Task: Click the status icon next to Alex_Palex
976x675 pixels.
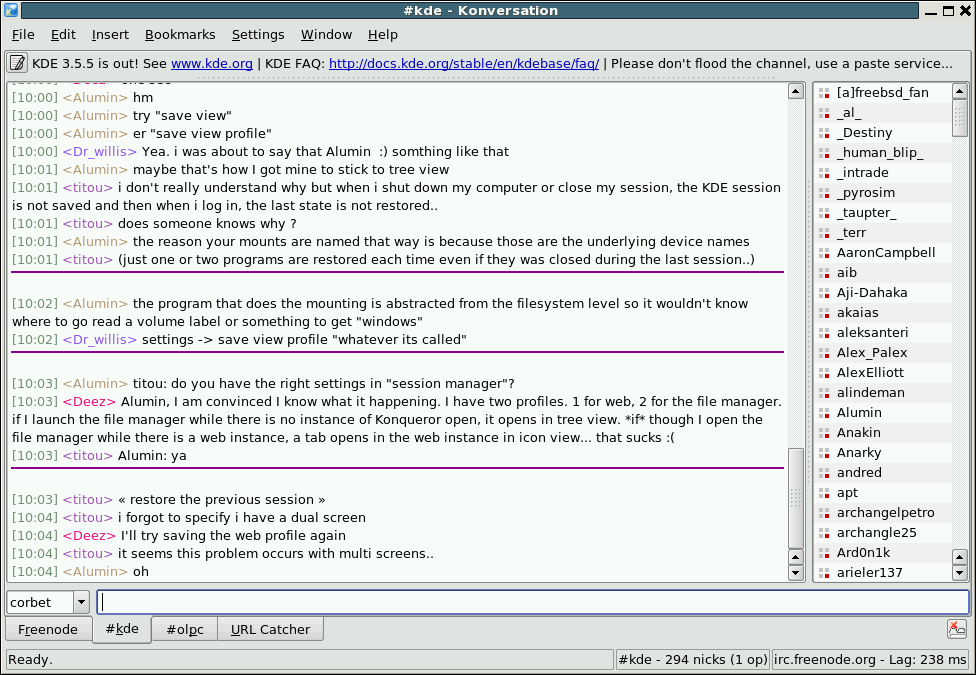Action: tap(824, 352)
